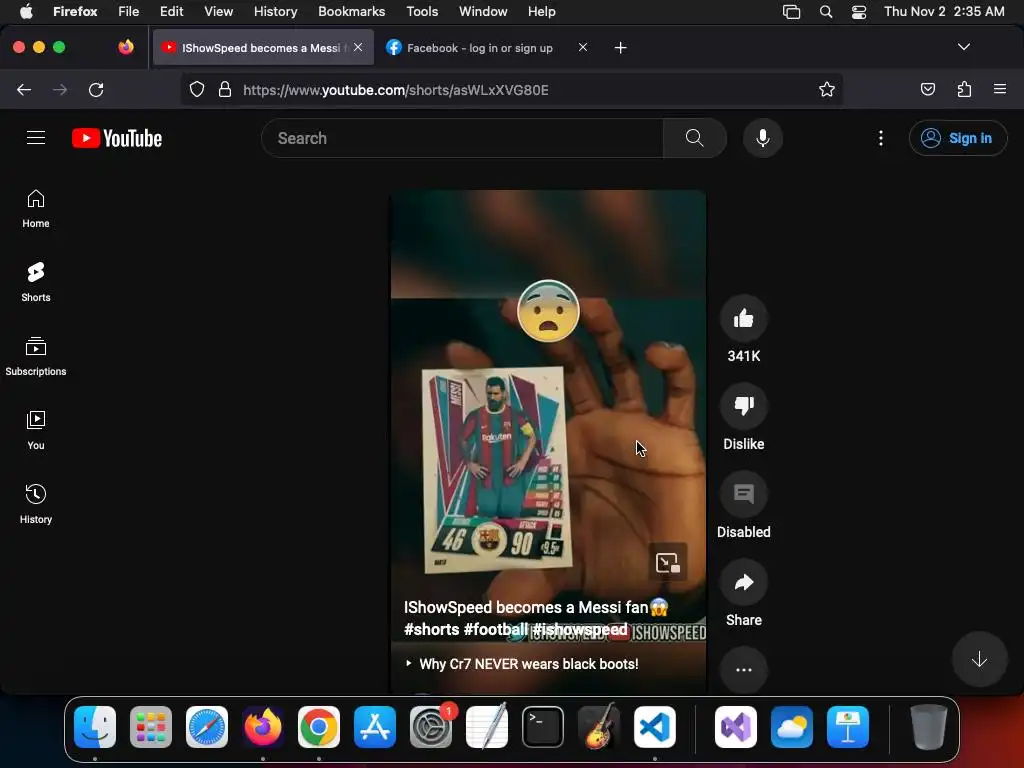Open the related video icon in the short

tap(667, 562)
